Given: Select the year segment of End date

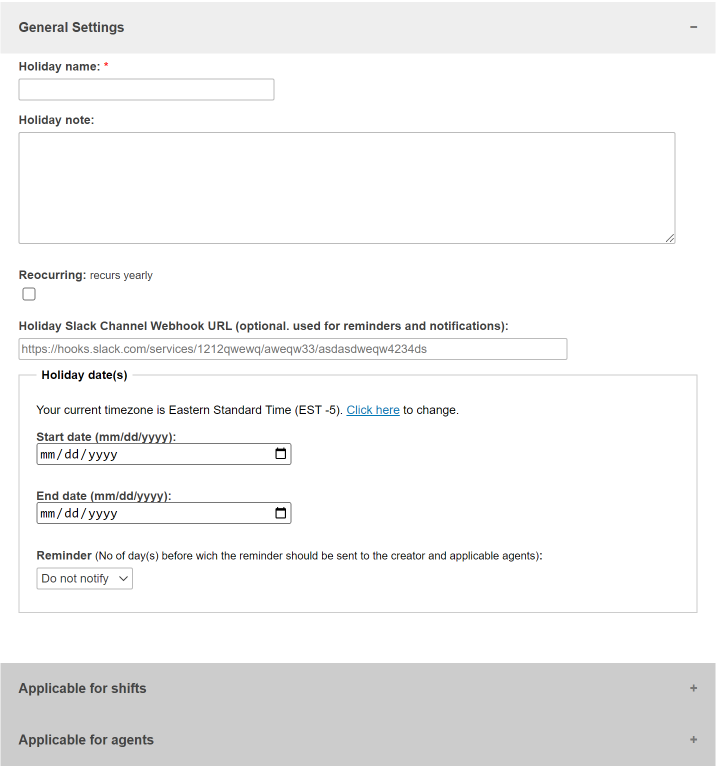Looking at the screenshot, I should [103, 514].
